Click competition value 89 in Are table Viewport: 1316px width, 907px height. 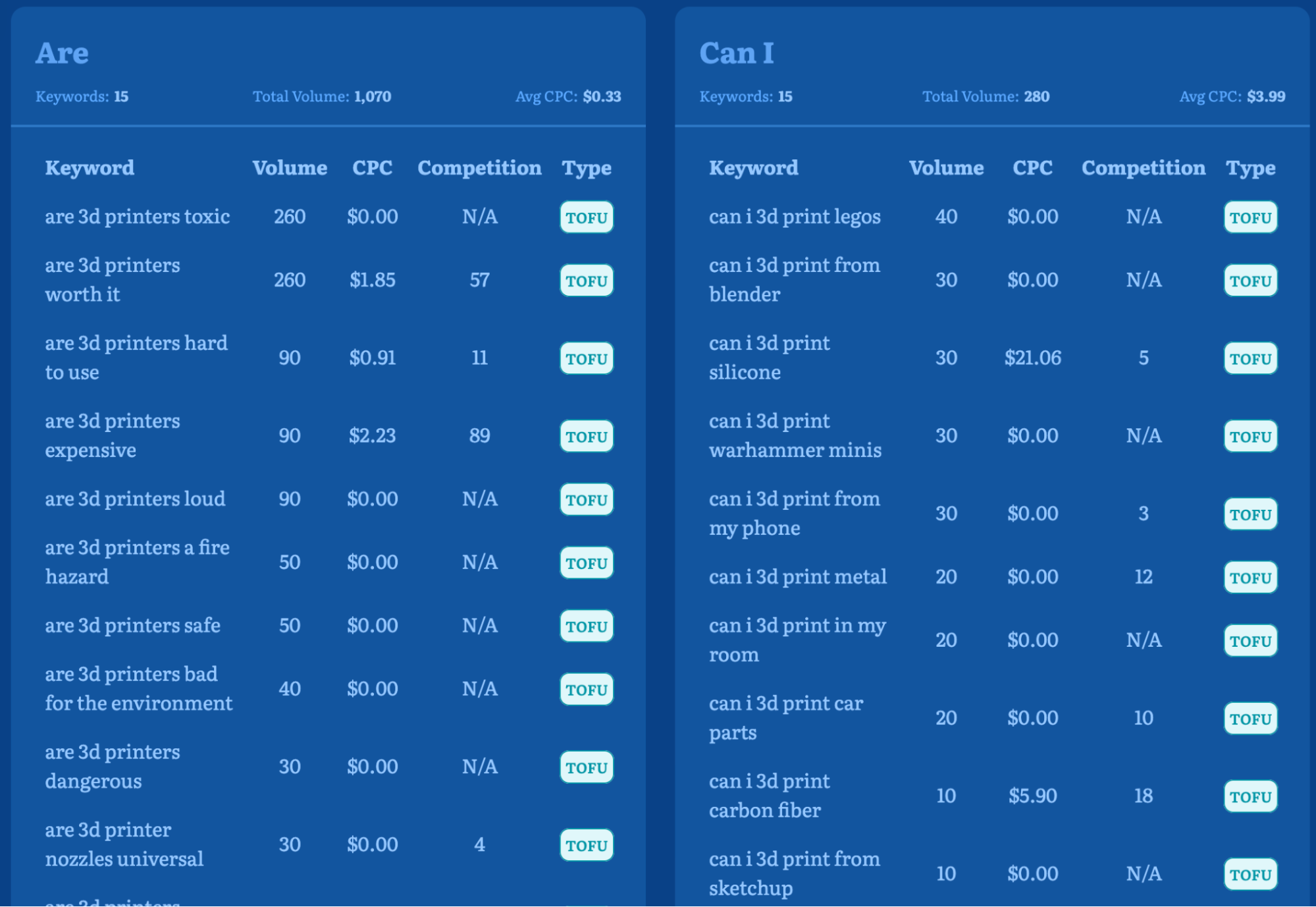[479, 435]
